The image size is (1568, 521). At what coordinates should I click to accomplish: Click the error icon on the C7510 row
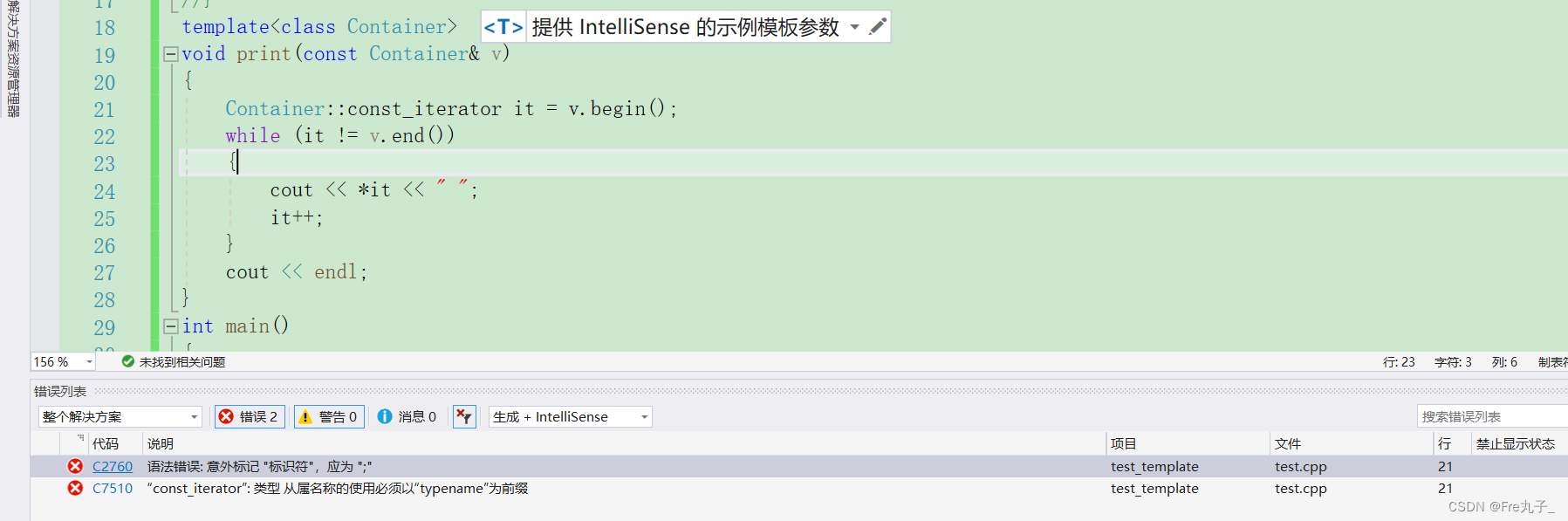pyautogui.click(x=75, y=488)
